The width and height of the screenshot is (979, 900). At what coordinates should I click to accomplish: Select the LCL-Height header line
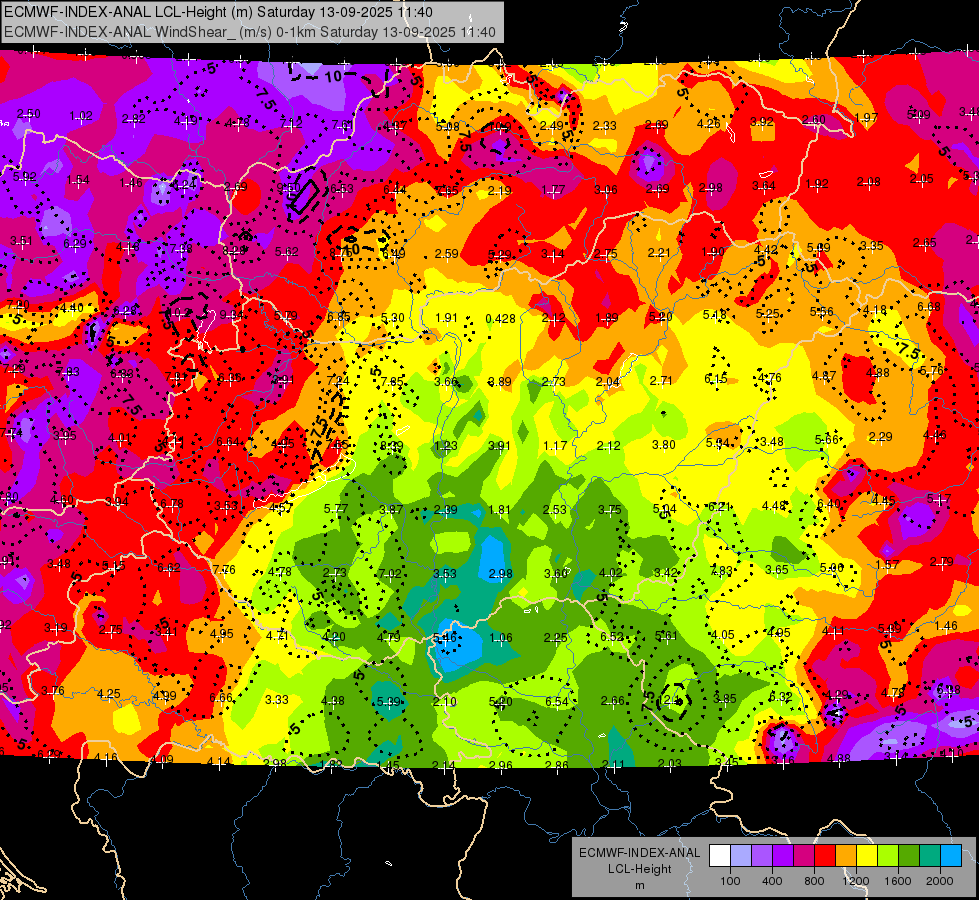click(219, 12)
